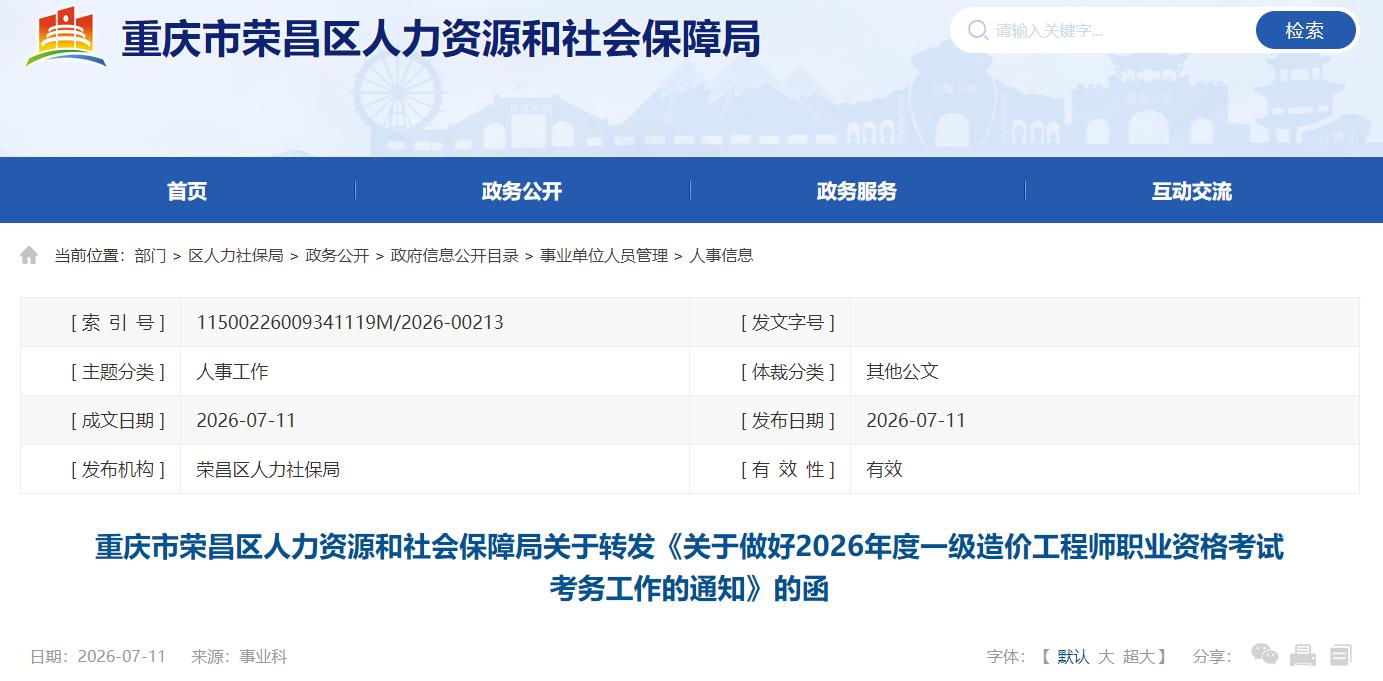Image resolution: width=1383 pixels, height=681 pixels.
Task: Click the home breadcrumb icon
Action: tap(29, 255)
